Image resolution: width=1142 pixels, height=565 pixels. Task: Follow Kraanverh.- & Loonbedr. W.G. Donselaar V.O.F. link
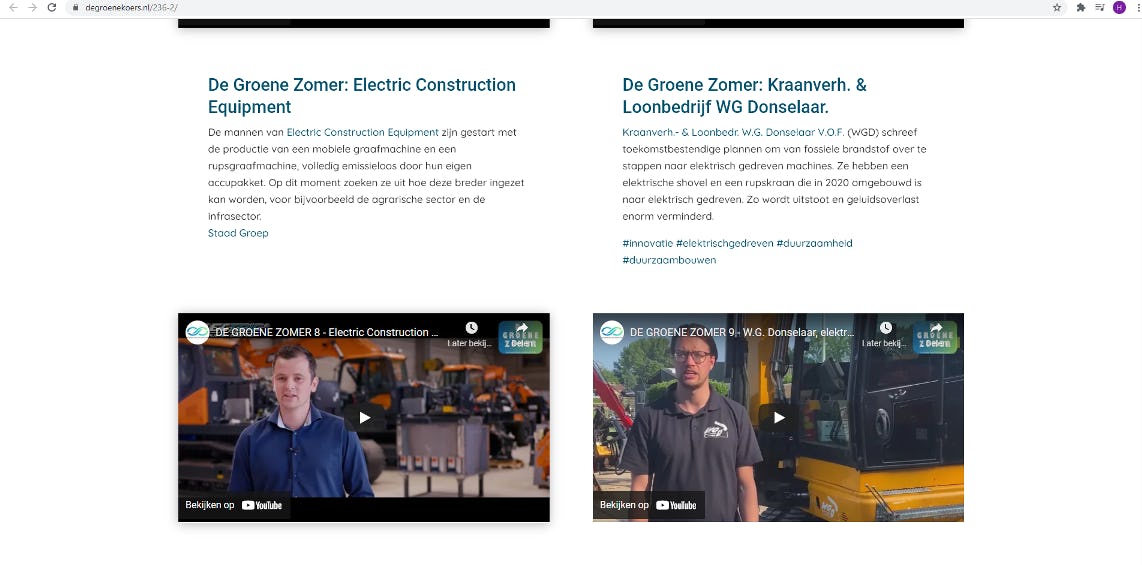[x=733, y=132]
